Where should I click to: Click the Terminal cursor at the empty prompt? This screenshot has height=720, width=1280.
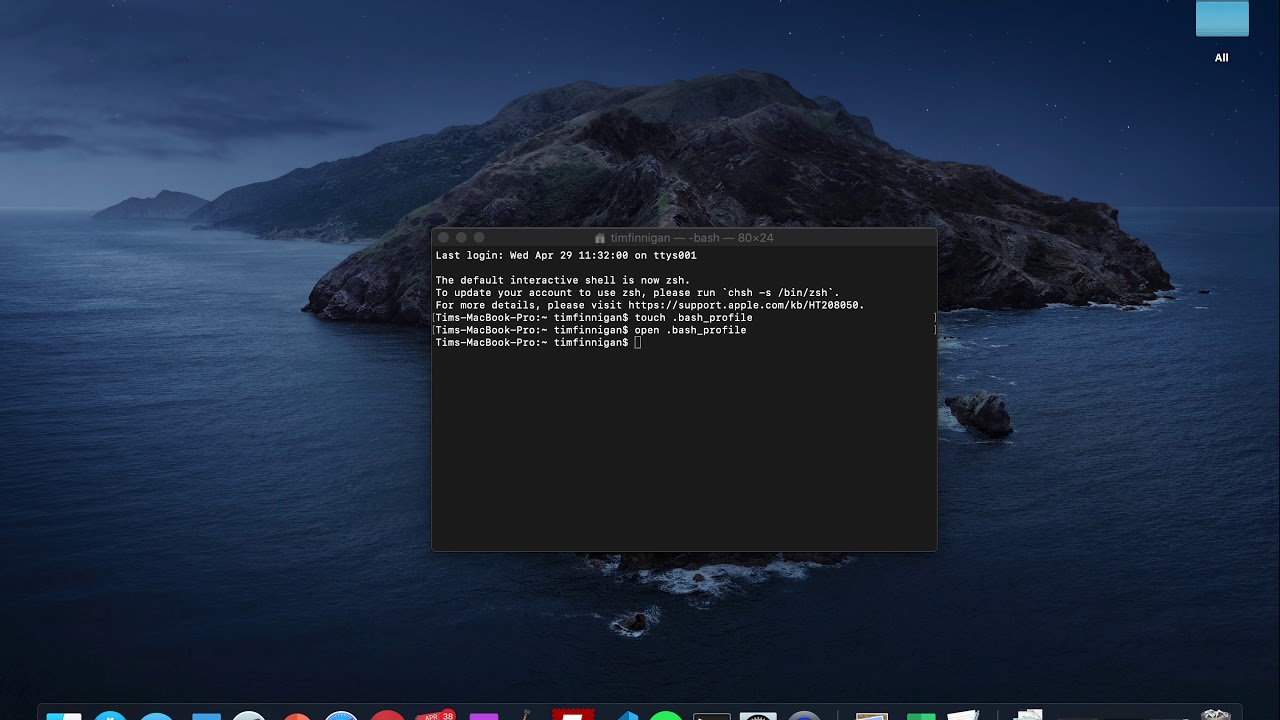click(638, 343)
